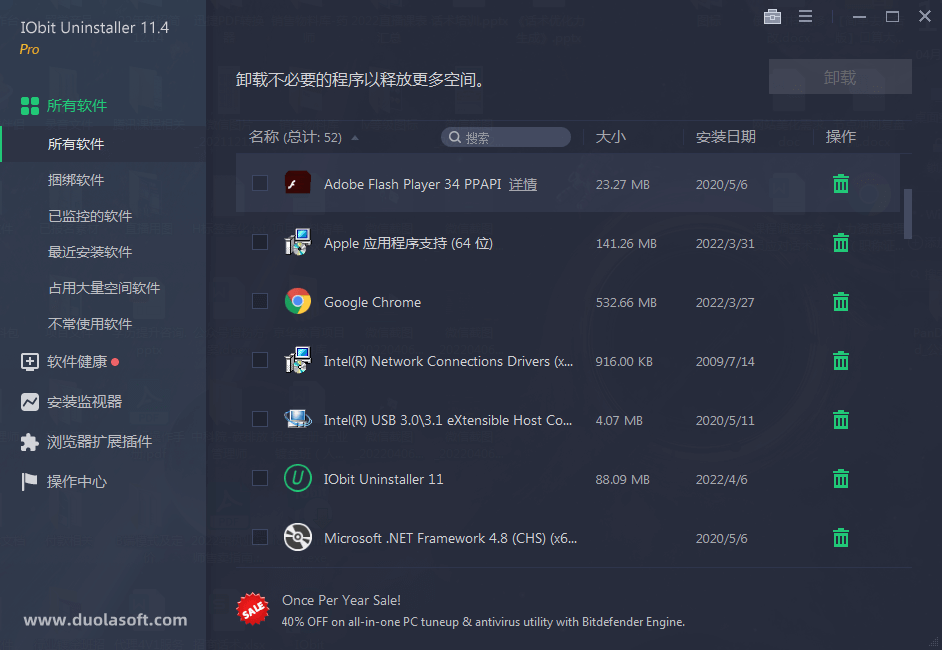The height and width of the screenshot is (650, 942).
Task: Open 软件健康 section
Action: 77,362
